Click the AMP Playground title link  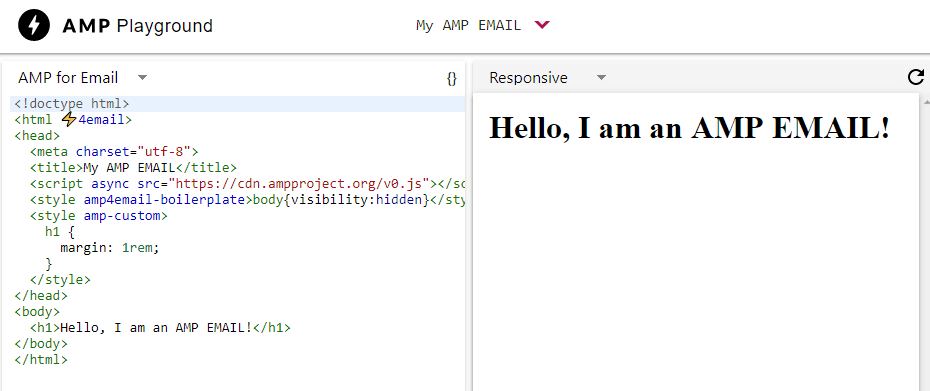pyautogui.click(x=138, y=26)
